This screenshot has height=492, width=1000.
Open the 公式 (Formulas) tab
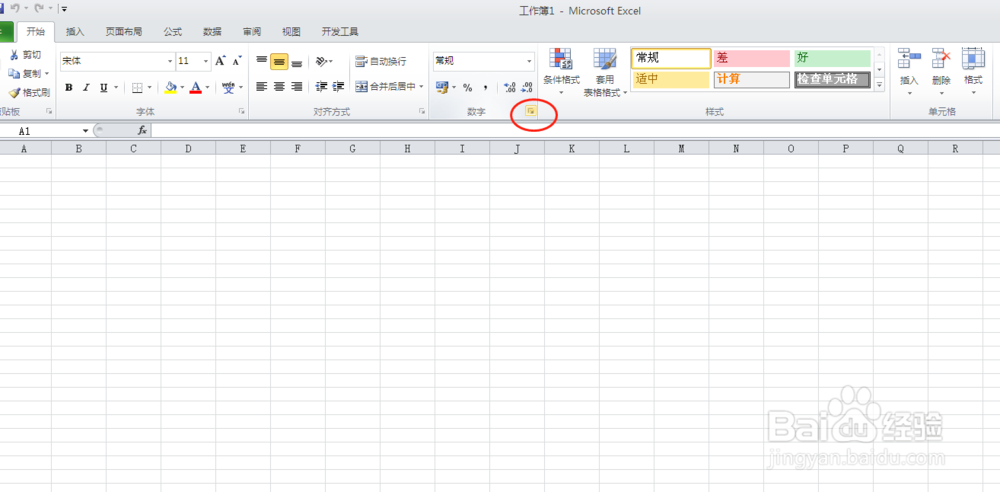coord(172,32)
